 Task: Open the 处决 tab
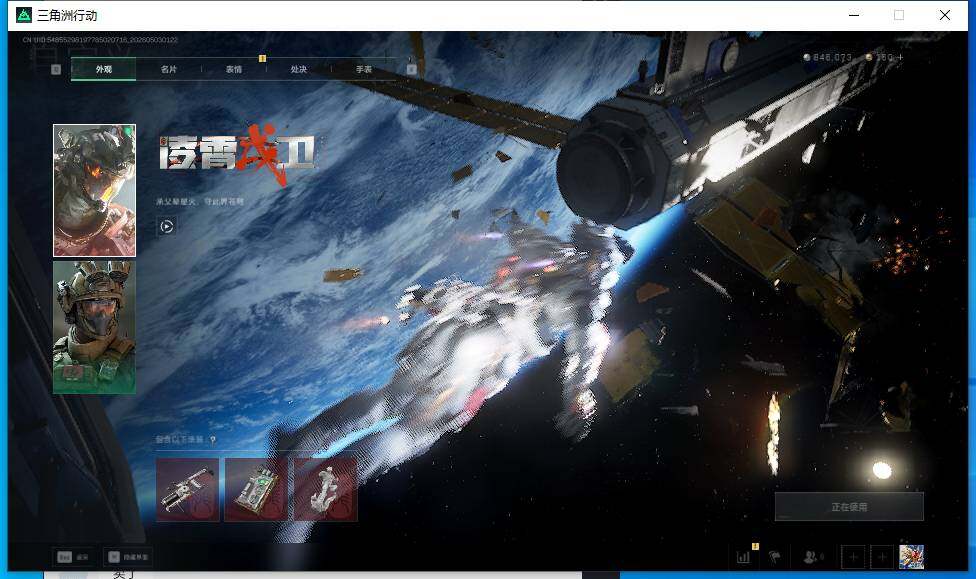[298, 69]
